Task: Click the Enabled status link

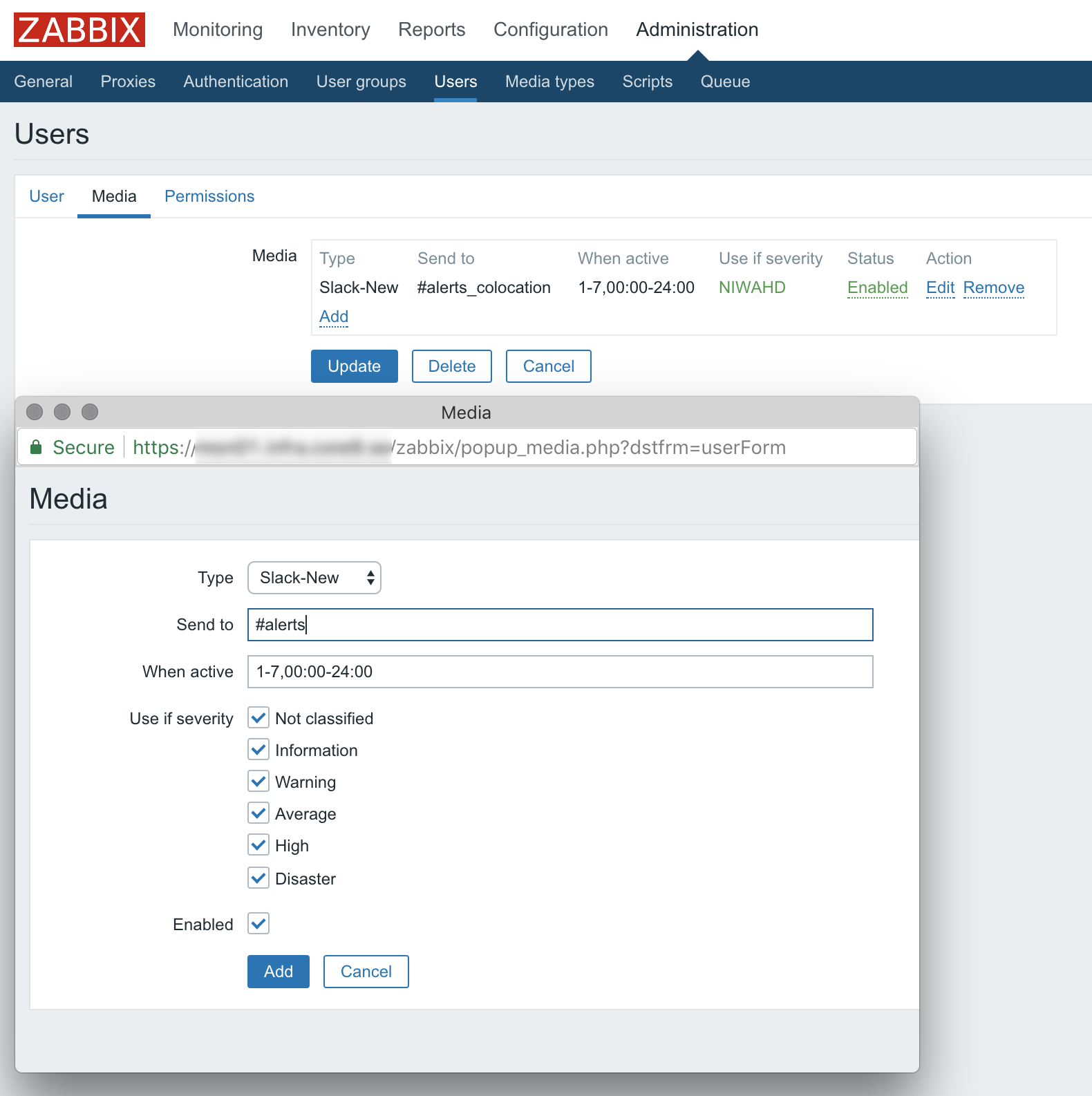Action: [x=877, y=287]
